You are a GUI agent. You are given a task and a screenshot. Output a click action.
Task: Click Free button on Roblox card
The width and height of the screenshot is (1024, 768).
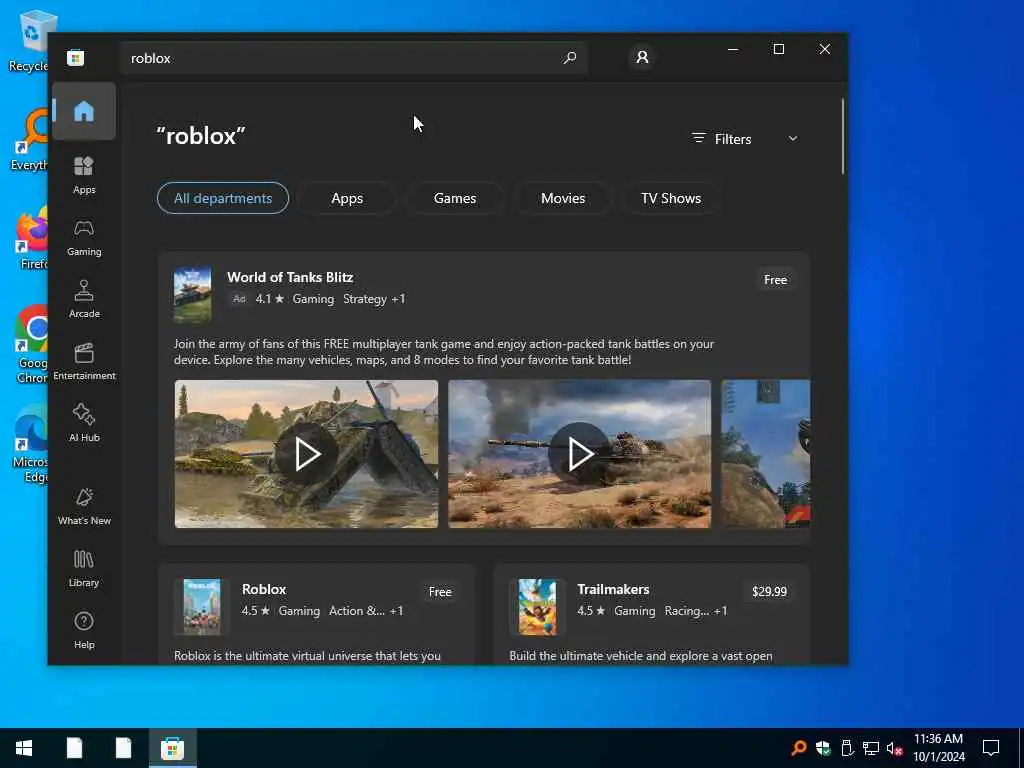(x=440, y=592)
